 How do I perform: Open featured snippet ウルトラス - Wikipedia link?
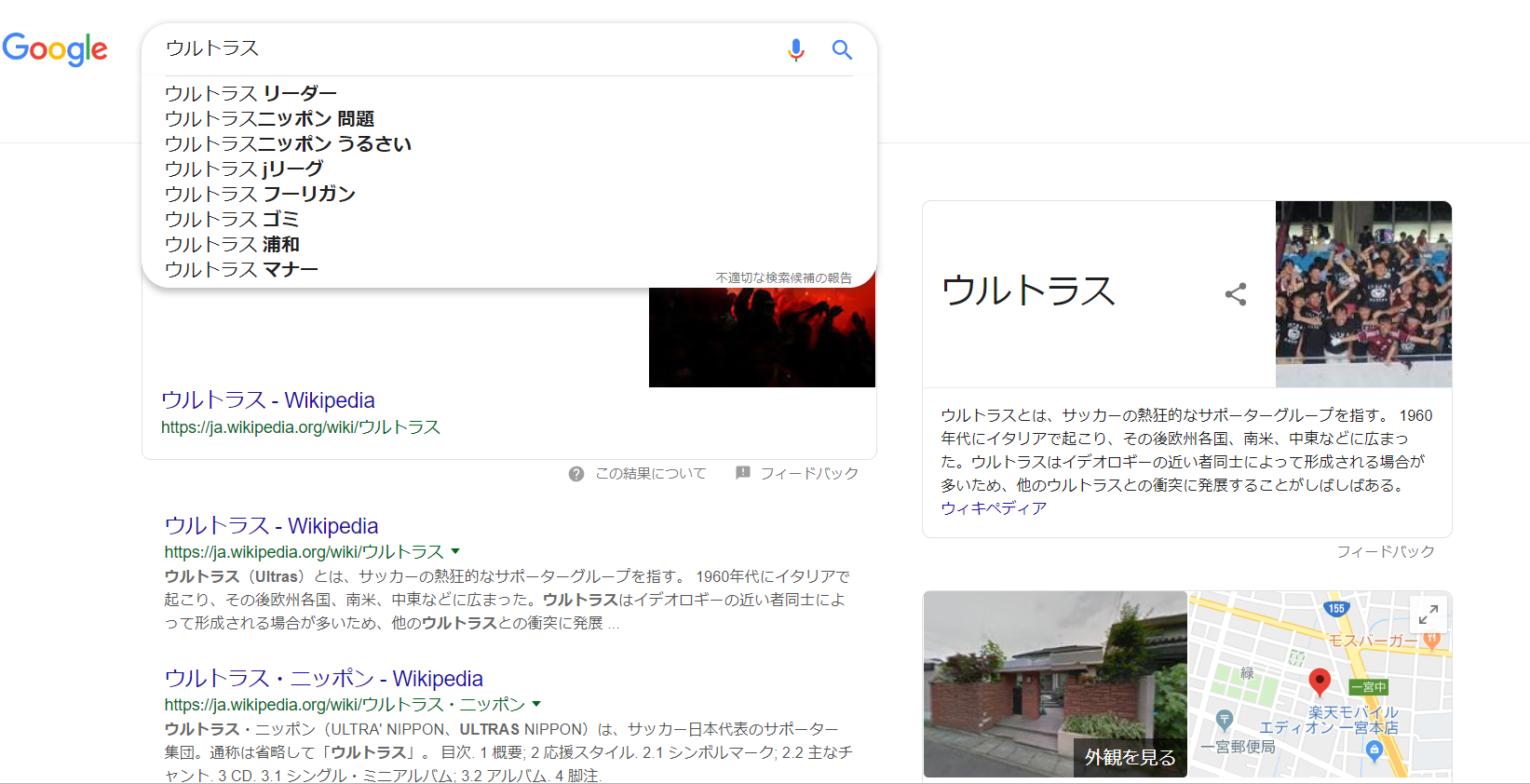[x=268, y=400]
